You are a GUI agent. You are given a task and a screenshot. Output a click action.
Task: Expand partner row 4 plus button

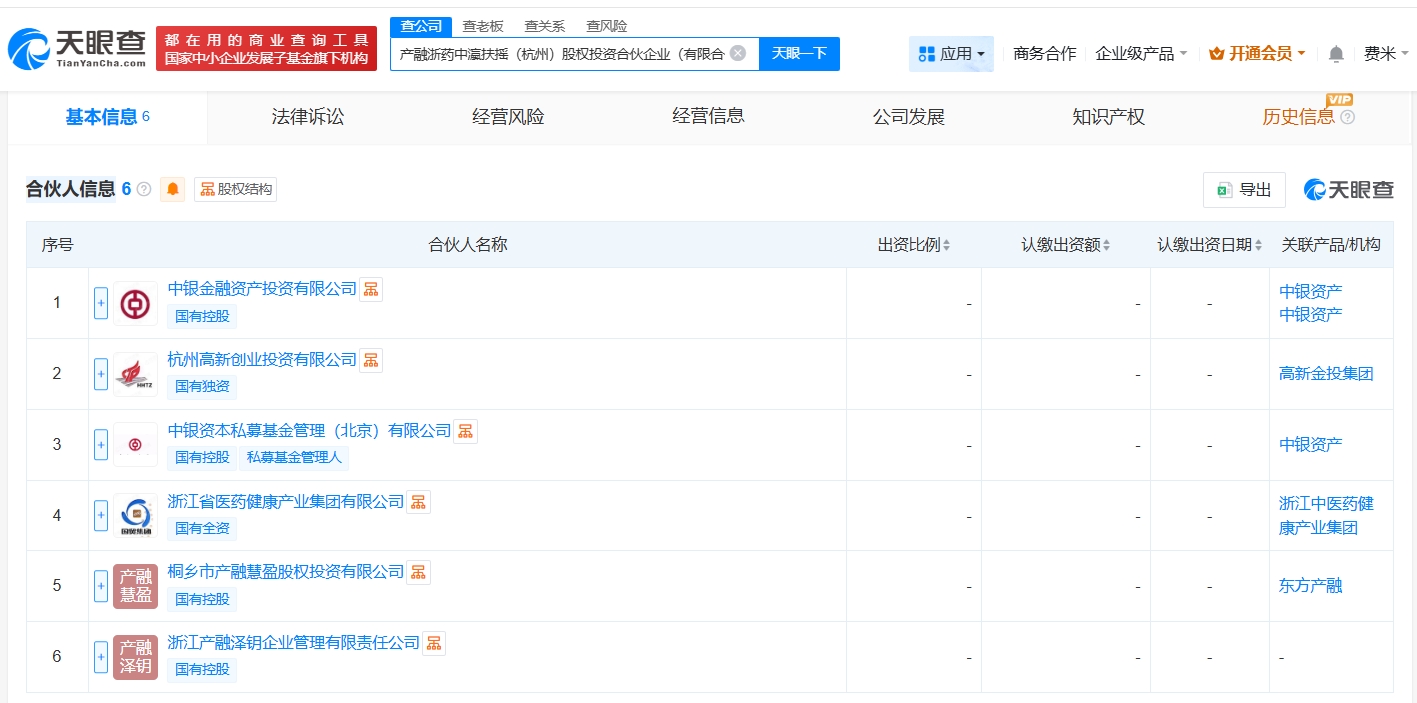coord(101,516)
